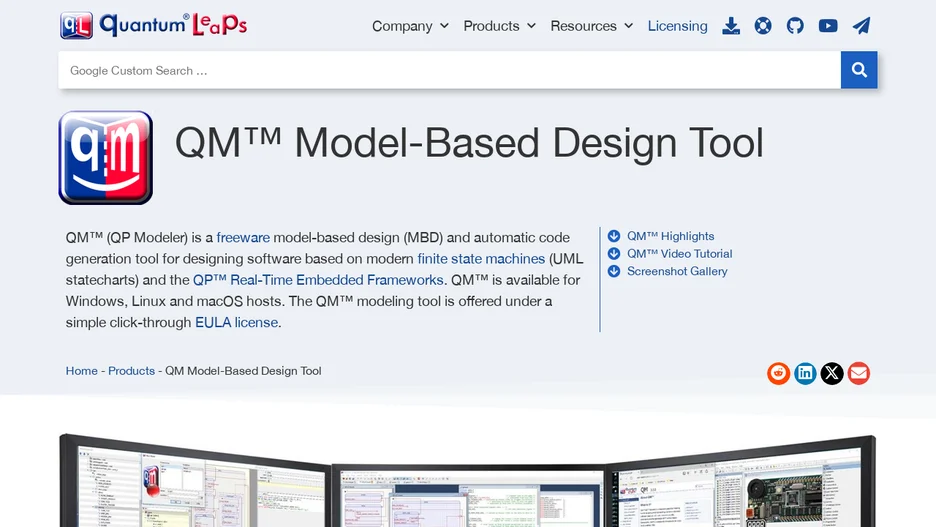The height and width of the screenshot is (527, 936).
Task: Expand the Company menu
Action: point(410,26)
